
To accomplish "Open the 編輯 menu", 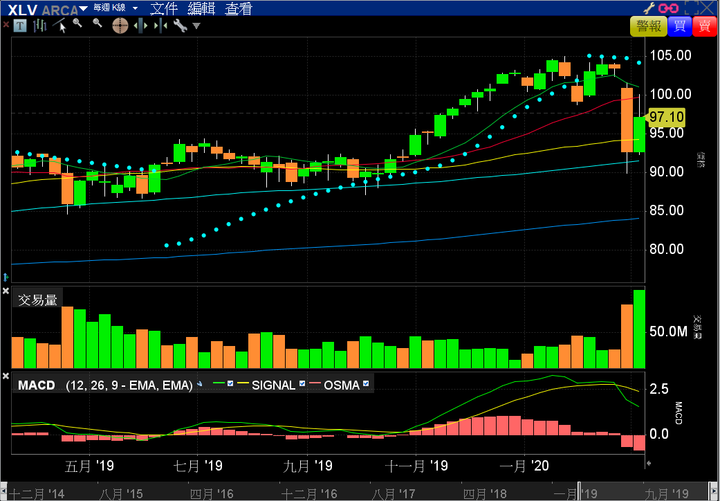I will [x=201, y=8].
